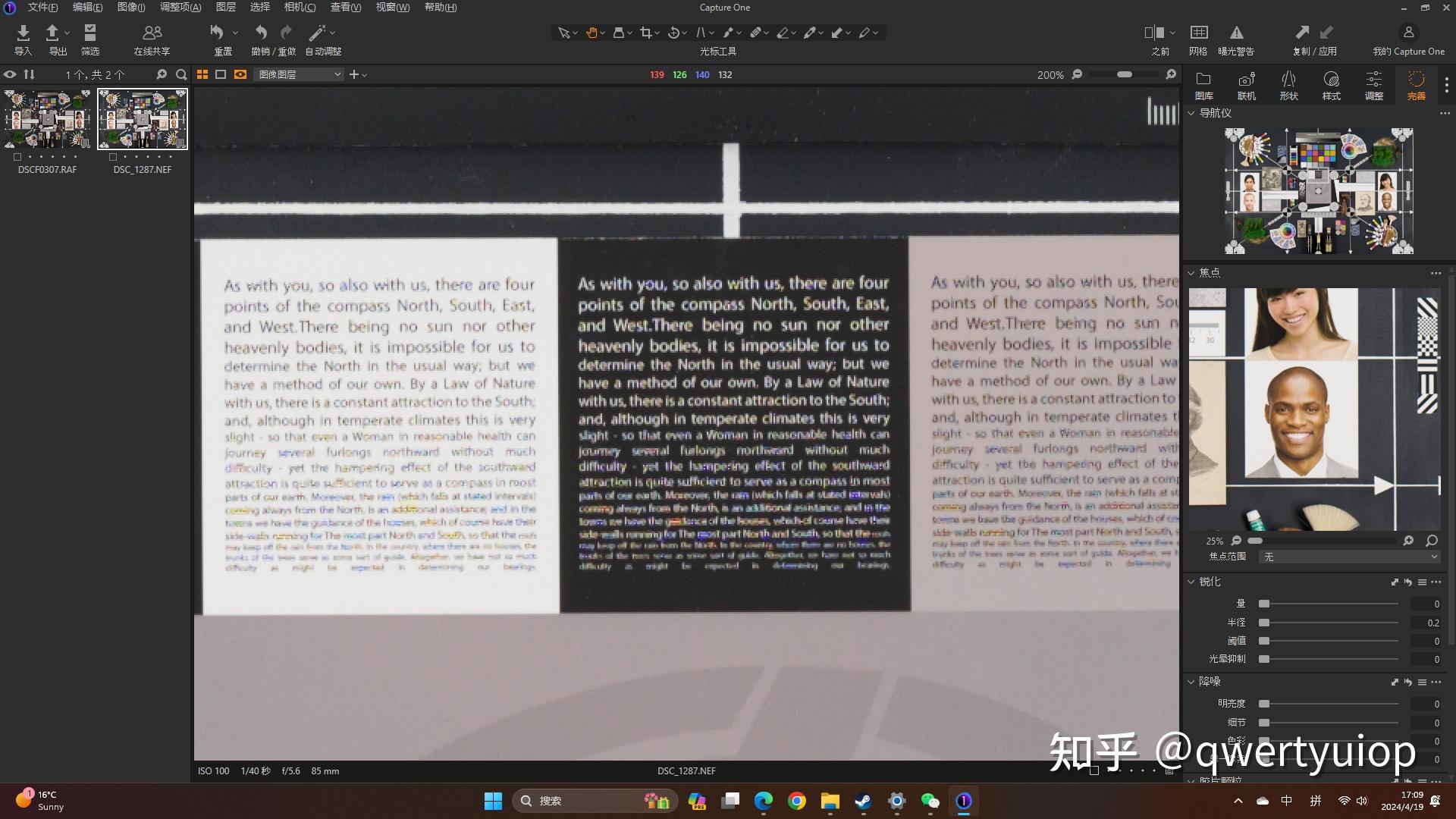Select the Pan hand tool
The height and width of the screenshot is (819, 1456).
click(x=592, y=33)
